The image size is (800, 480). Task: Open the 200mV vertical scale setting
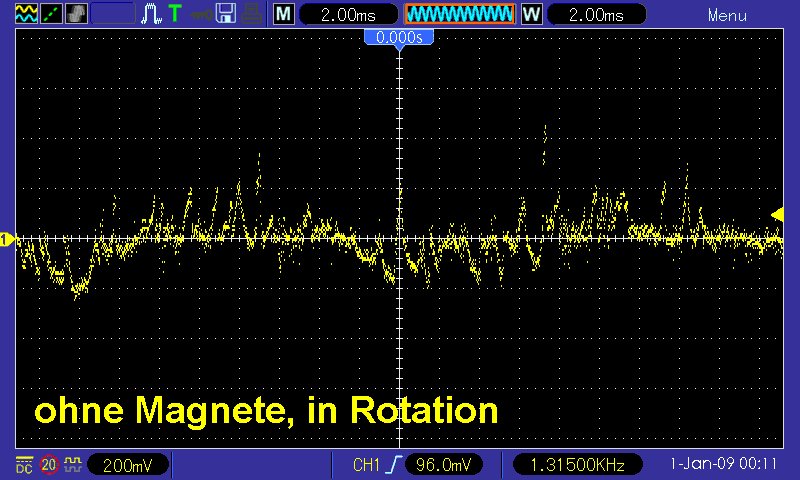(127, 465)
